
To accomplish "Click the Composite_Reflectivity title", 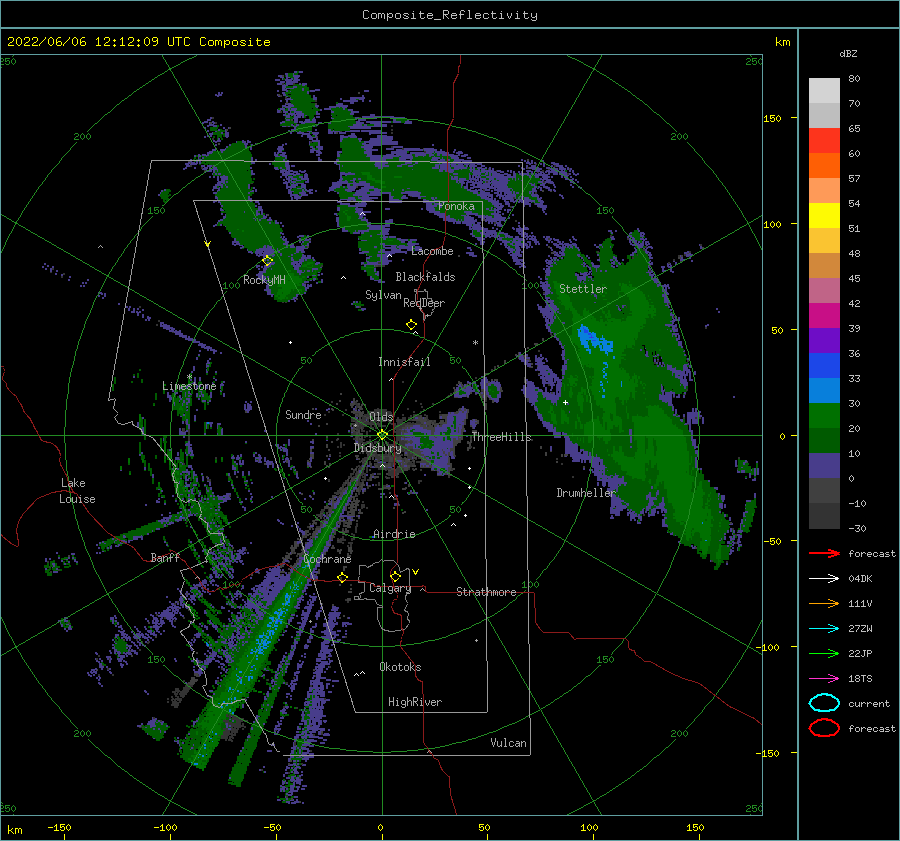I will [450, 15].
